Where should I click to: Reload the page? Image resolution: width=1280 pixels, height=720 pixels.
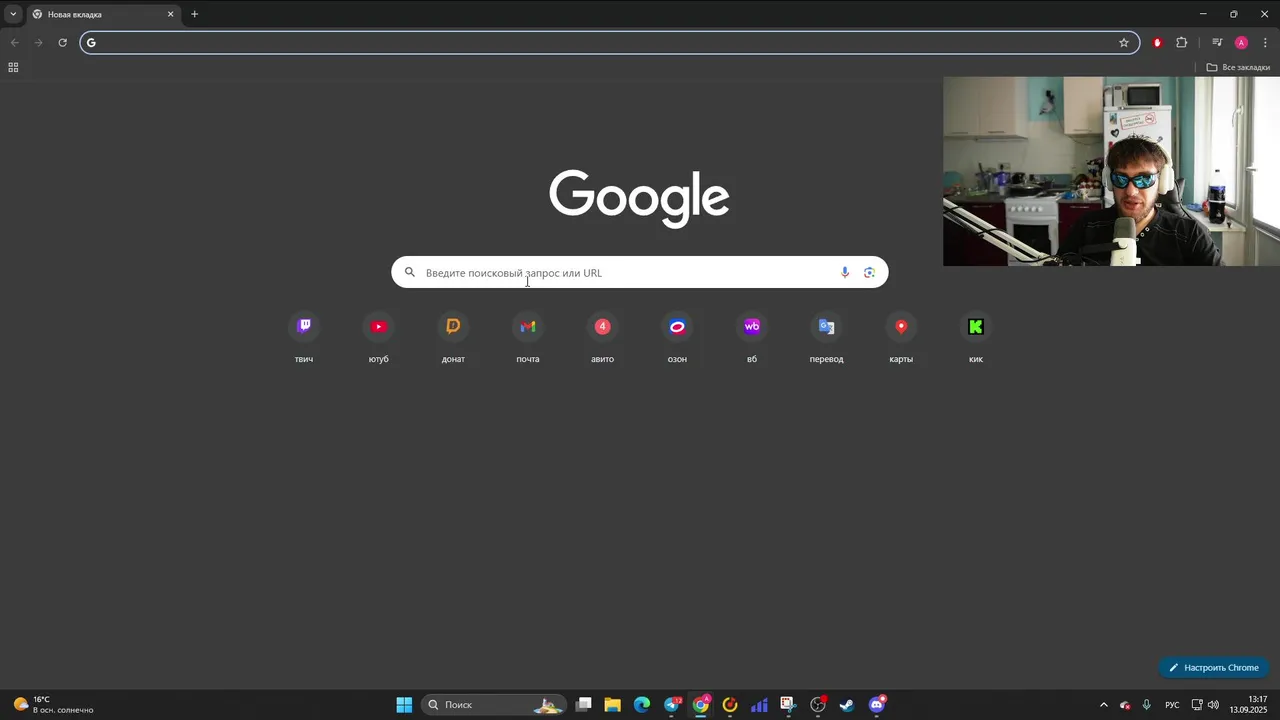point(62,43)
